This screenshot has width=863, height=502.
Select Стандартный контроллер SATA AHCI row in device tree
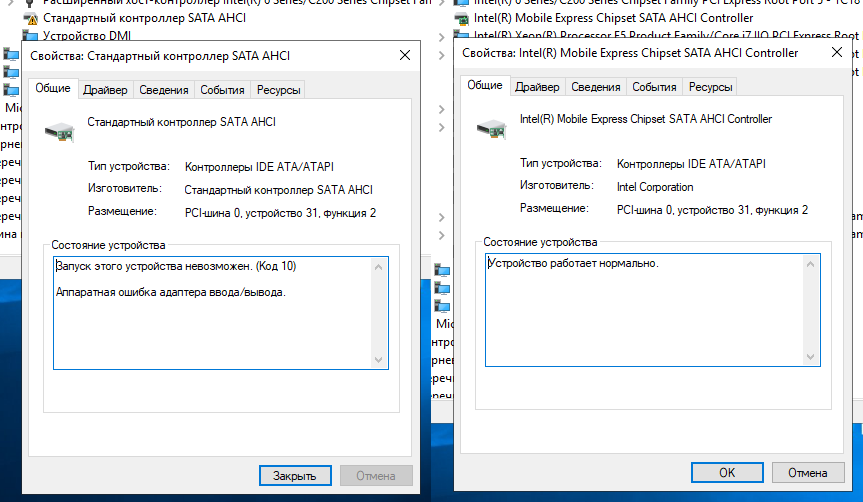pos(144,18)
